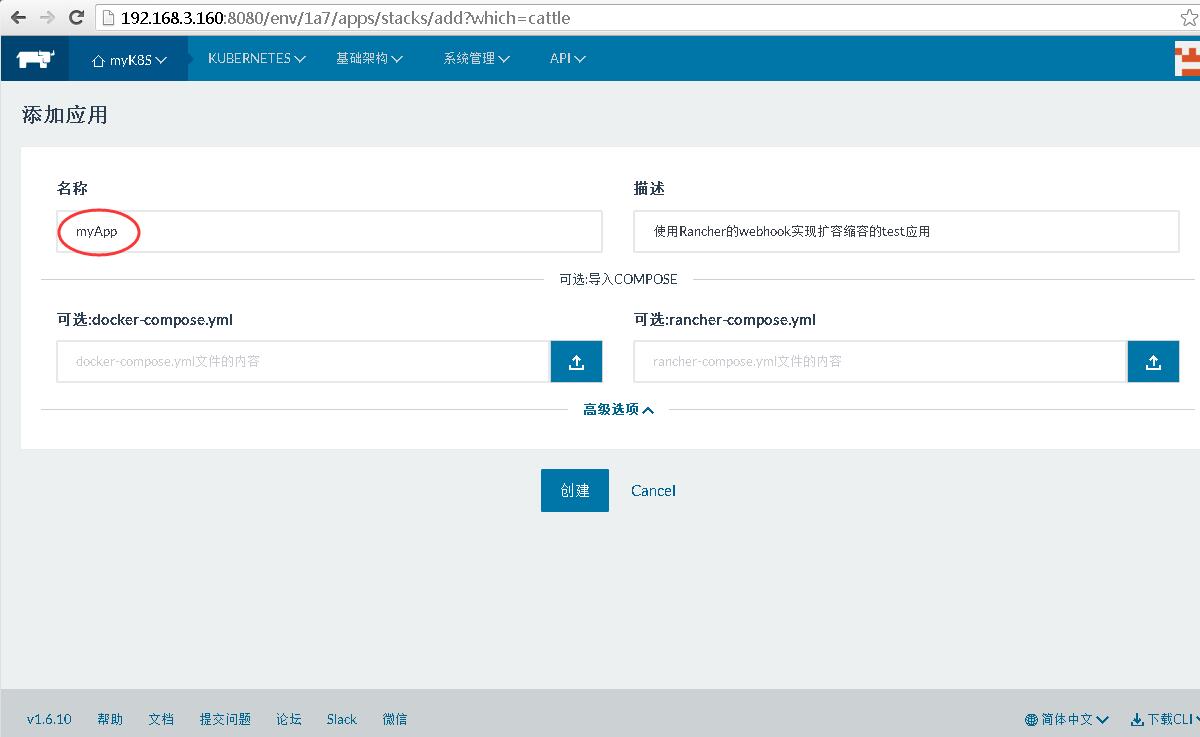Focus the 名称 input containing myApp
This screenshot has width=1200, height=737.
[x=329, y=231]
